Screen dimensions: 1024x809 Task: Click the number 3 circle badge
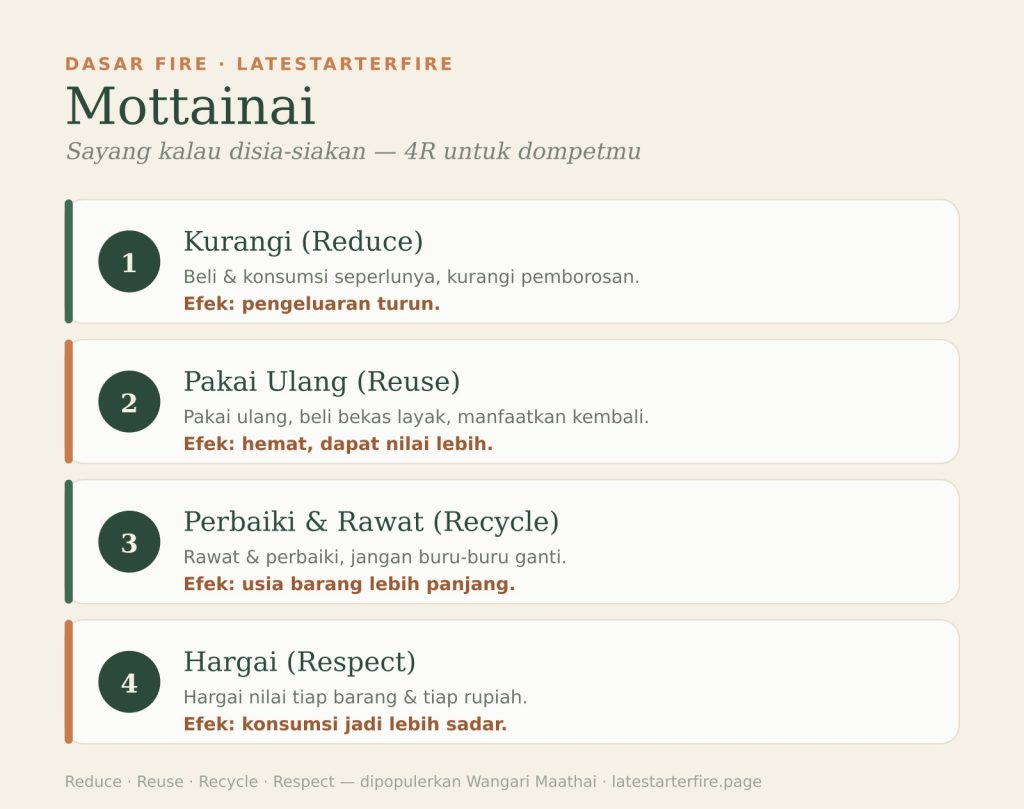point(129,542)
